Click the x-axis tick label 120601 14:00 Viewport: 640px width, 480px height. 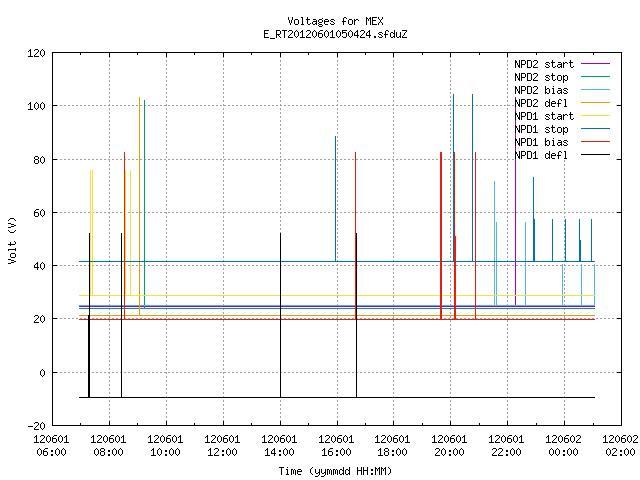280,446
